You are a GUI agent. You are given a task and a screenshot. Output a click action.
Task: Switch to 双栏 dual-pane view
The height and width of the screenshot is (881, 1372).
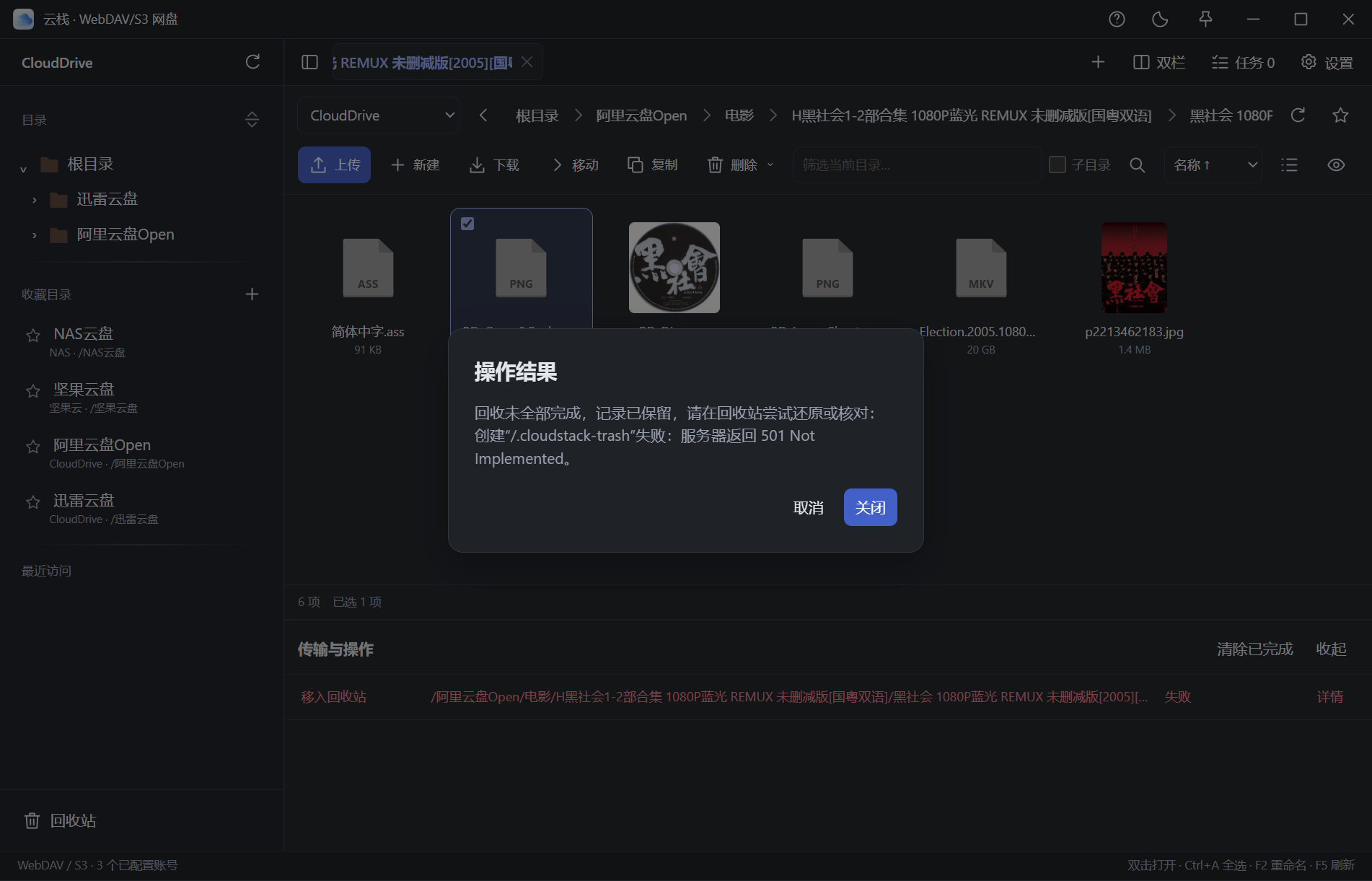pos(1159,63)
